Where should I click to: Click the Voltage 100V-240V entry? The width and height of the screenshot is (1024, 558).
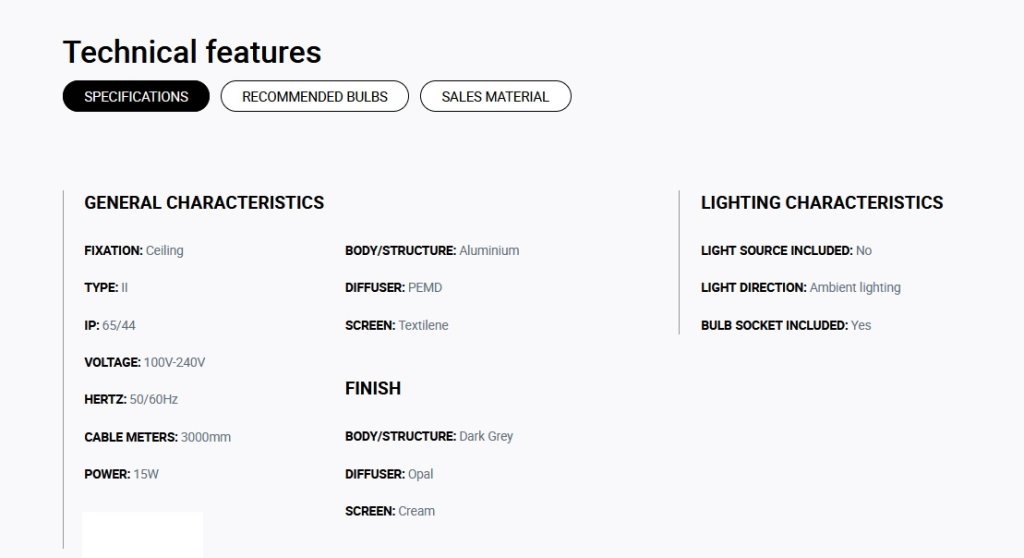pos(144,362)
